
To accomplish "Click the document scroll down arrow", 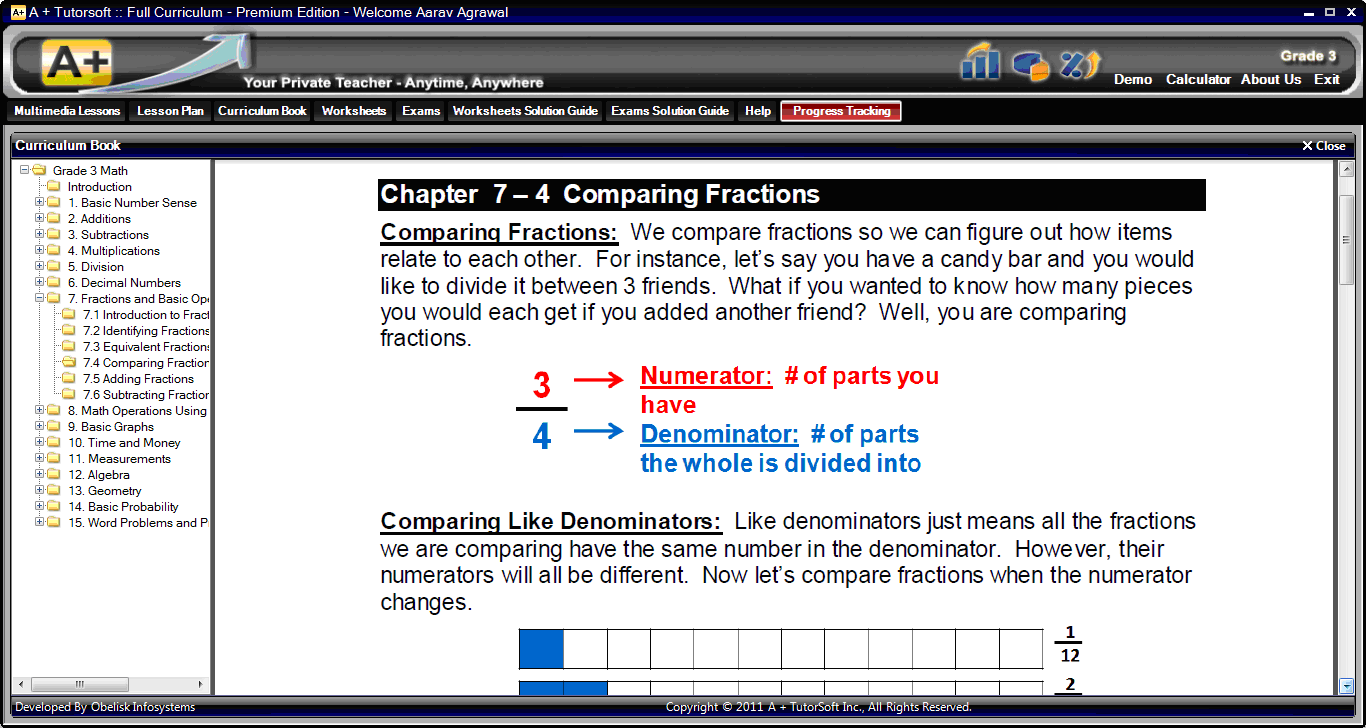I will [x=1346, y=686].
